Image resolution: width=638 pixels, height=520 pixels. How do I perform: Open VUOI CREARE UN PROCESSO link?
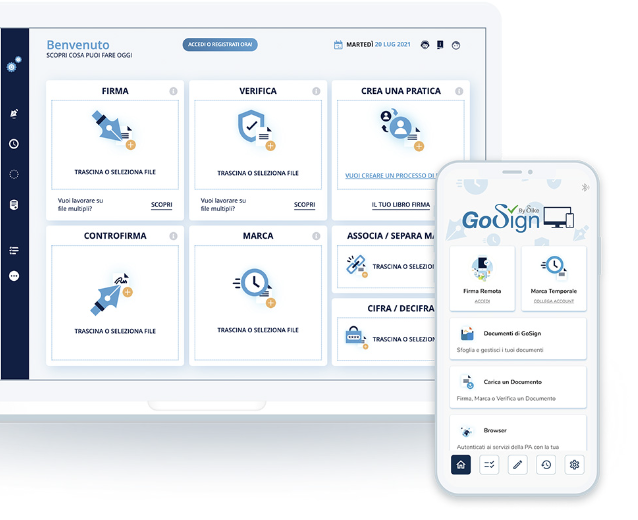(x=390, y=176)
